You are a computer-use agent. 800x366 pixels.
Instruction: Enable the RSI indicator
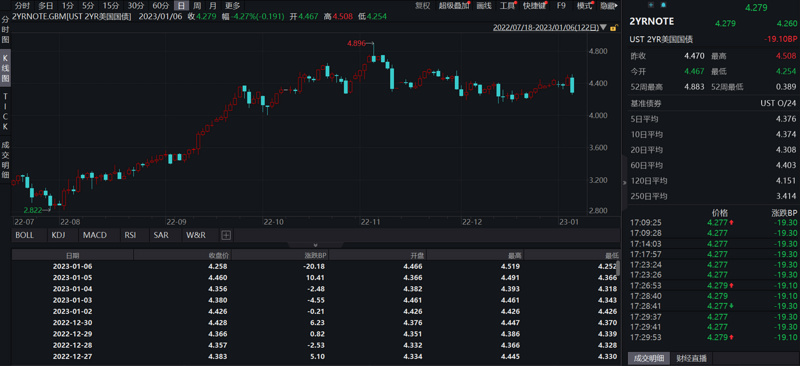coord(130,235)
